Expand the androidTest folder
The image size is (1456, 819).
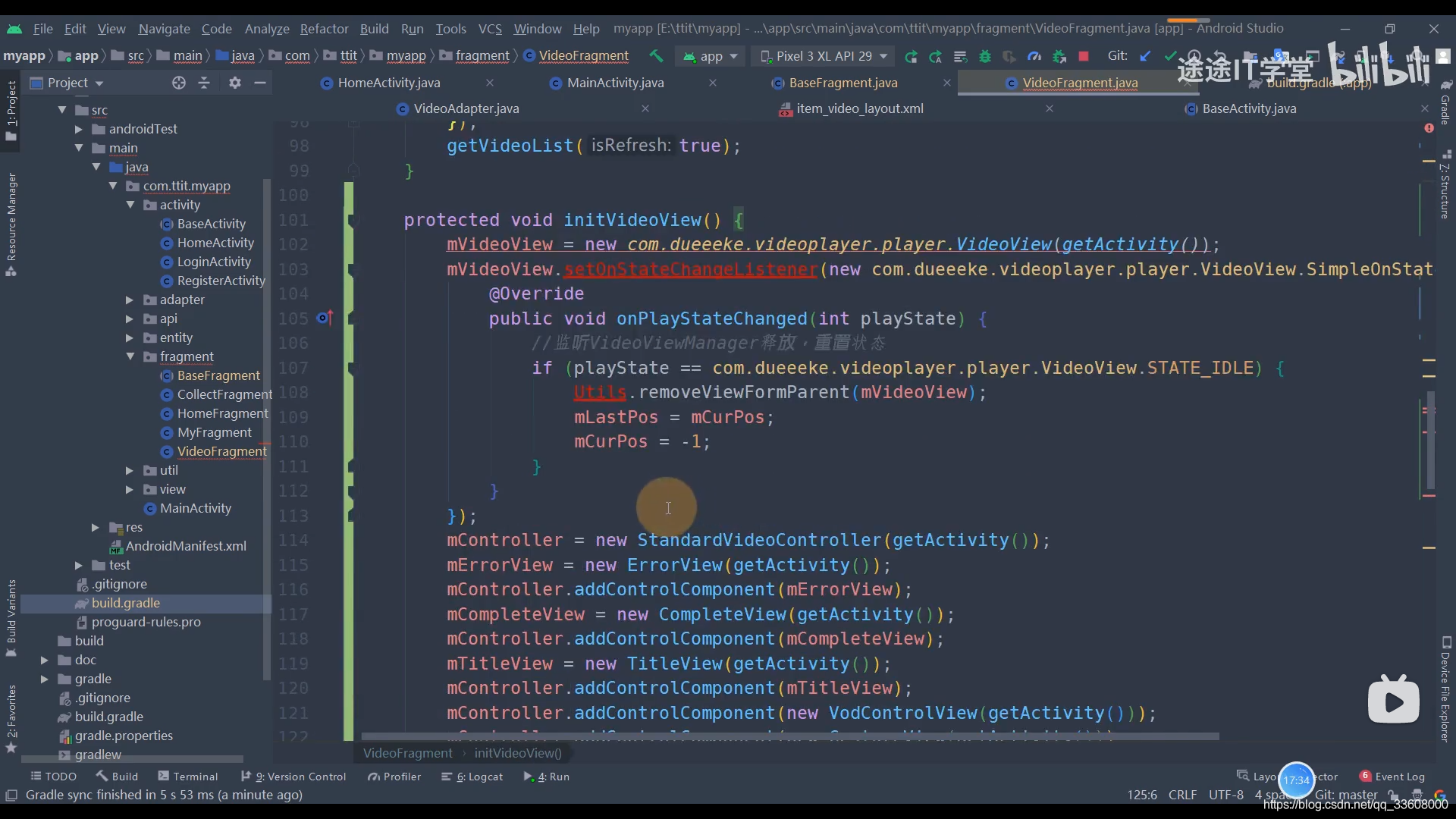pyautogui.click(x=78, y=129)
